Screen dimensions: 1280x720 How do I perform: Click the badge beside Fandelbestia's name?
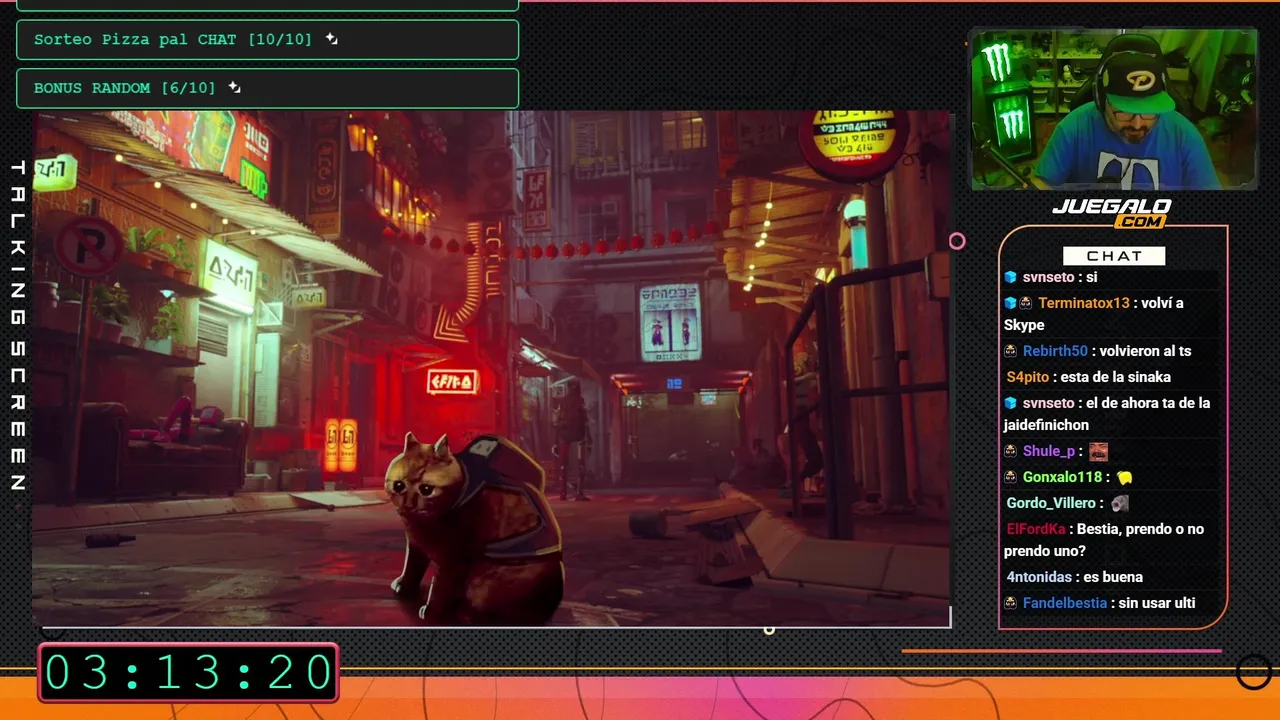(x=1011, y=603)
